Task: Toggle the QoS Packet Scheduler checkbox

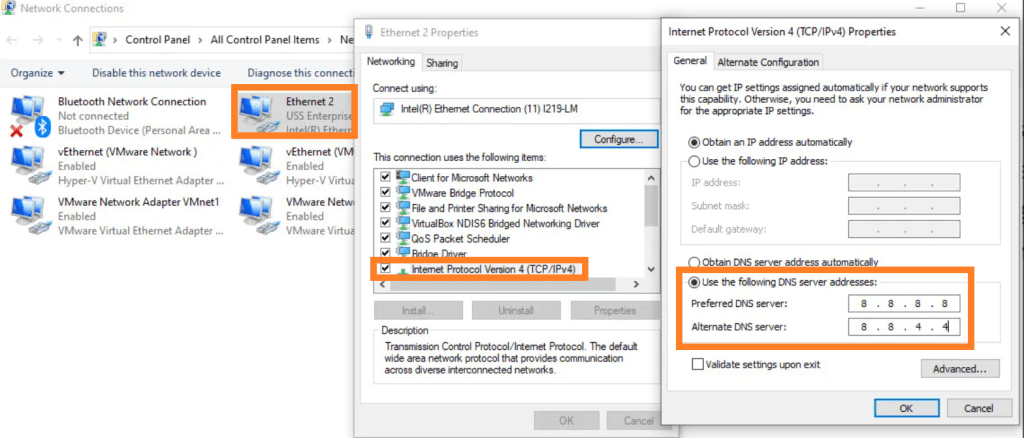Action: pos(386,239)
